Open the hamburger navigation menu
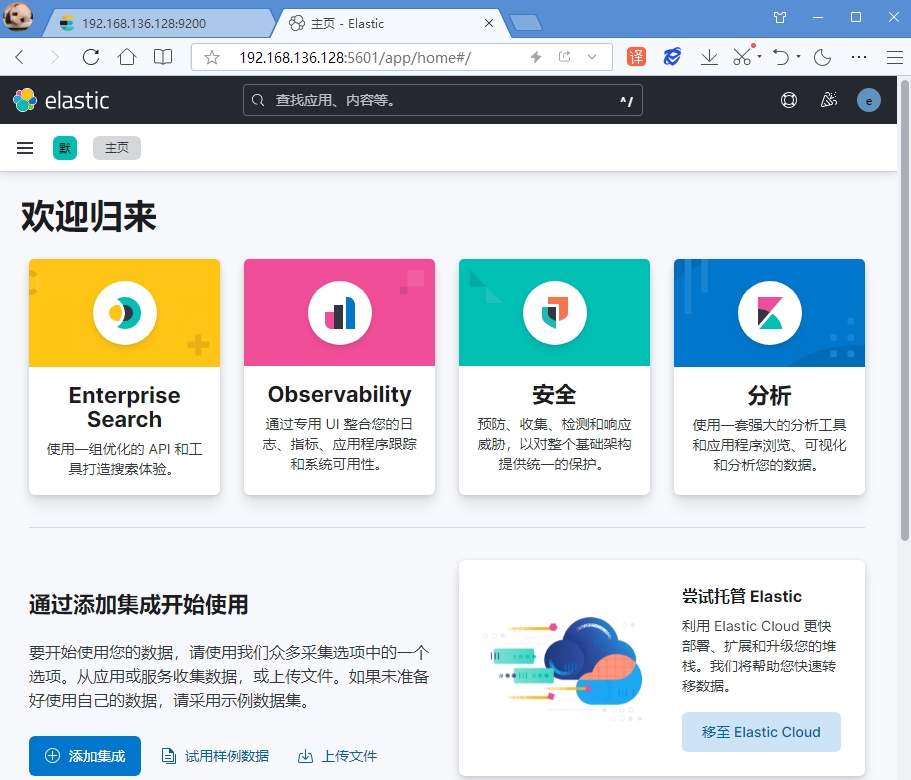 pos(25,148)
